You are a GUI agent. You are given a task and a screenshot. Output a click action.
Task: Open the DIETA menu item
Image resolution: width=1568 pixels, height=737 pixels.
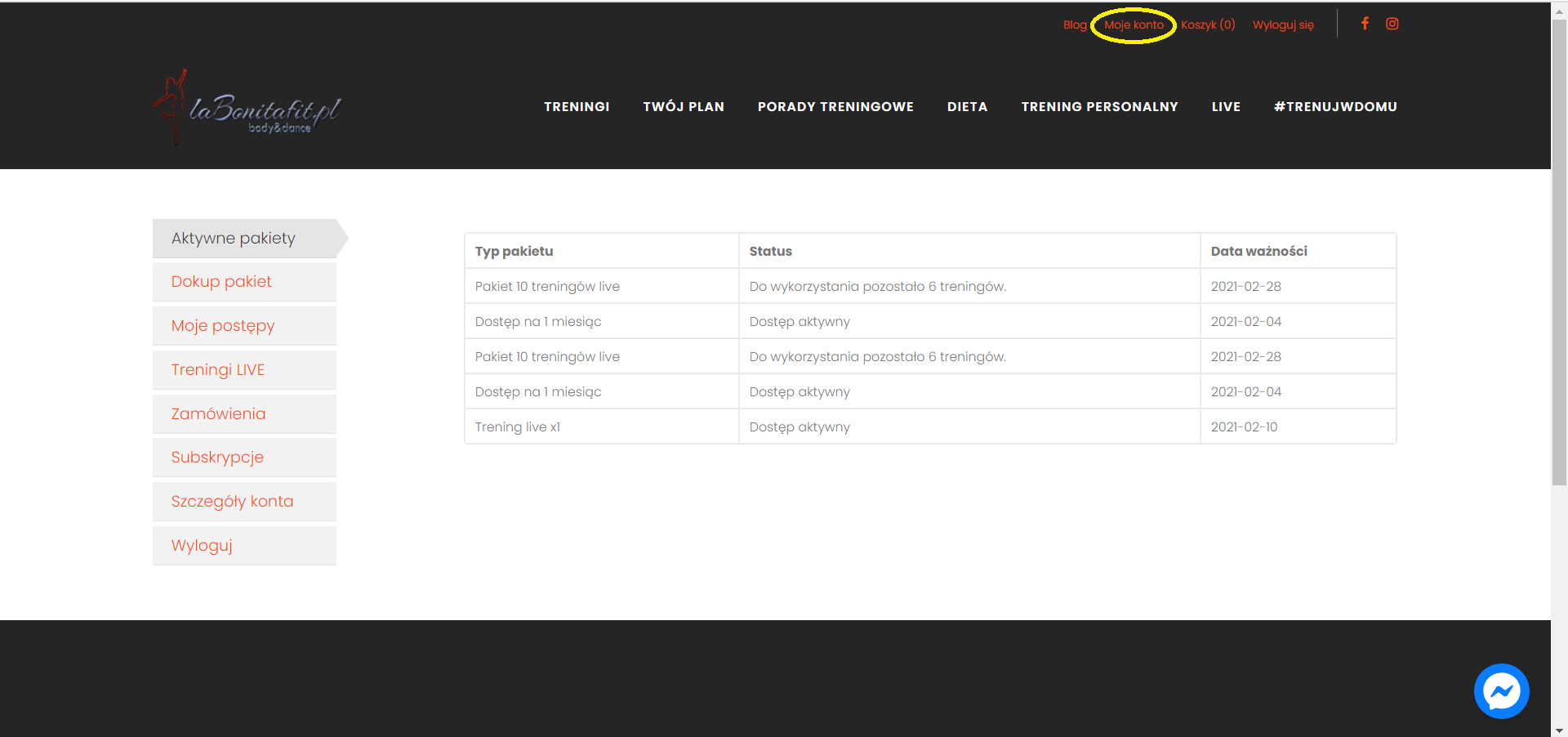point(968,107)
